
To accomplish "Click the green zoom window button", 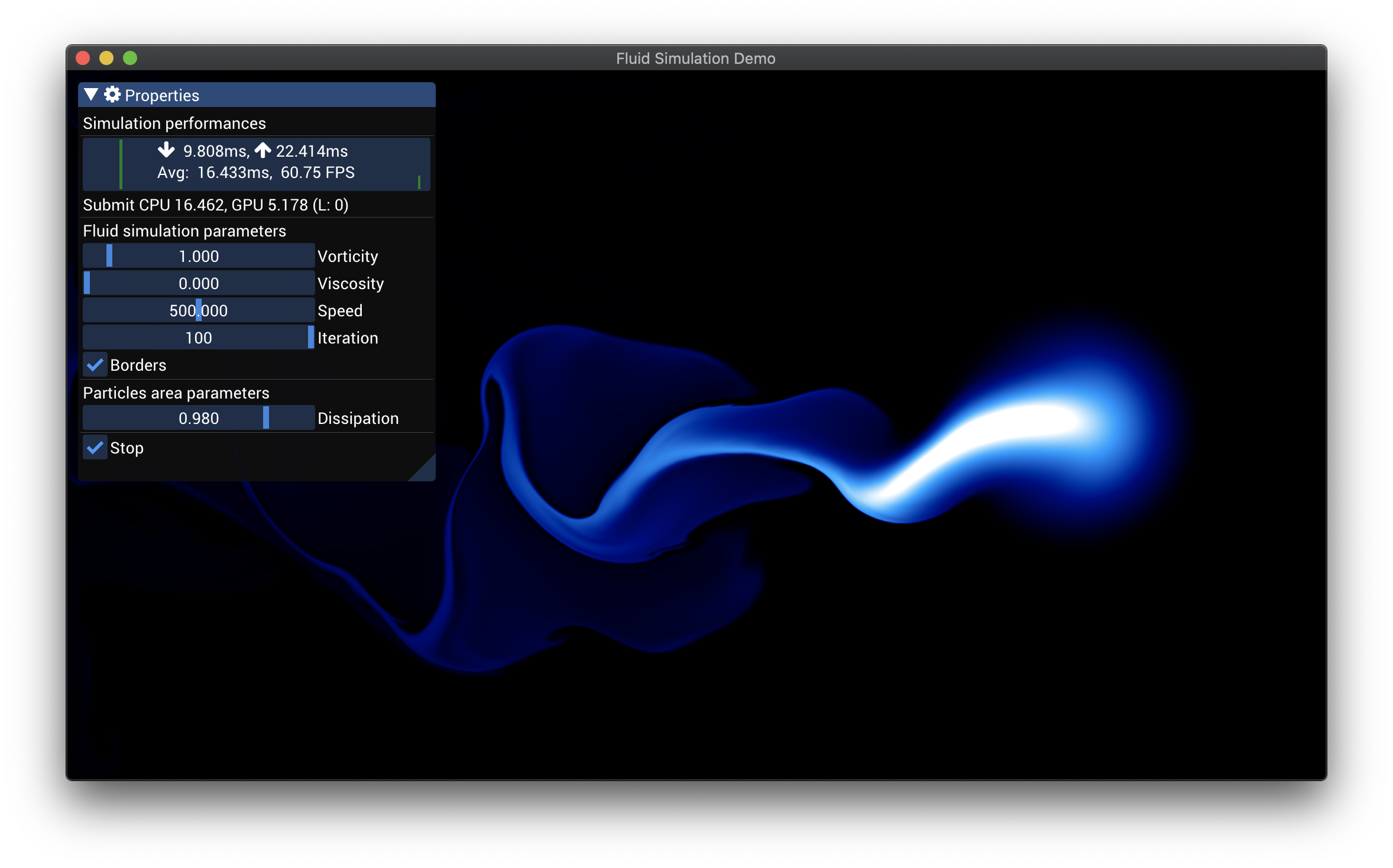I will coord(130,58).
